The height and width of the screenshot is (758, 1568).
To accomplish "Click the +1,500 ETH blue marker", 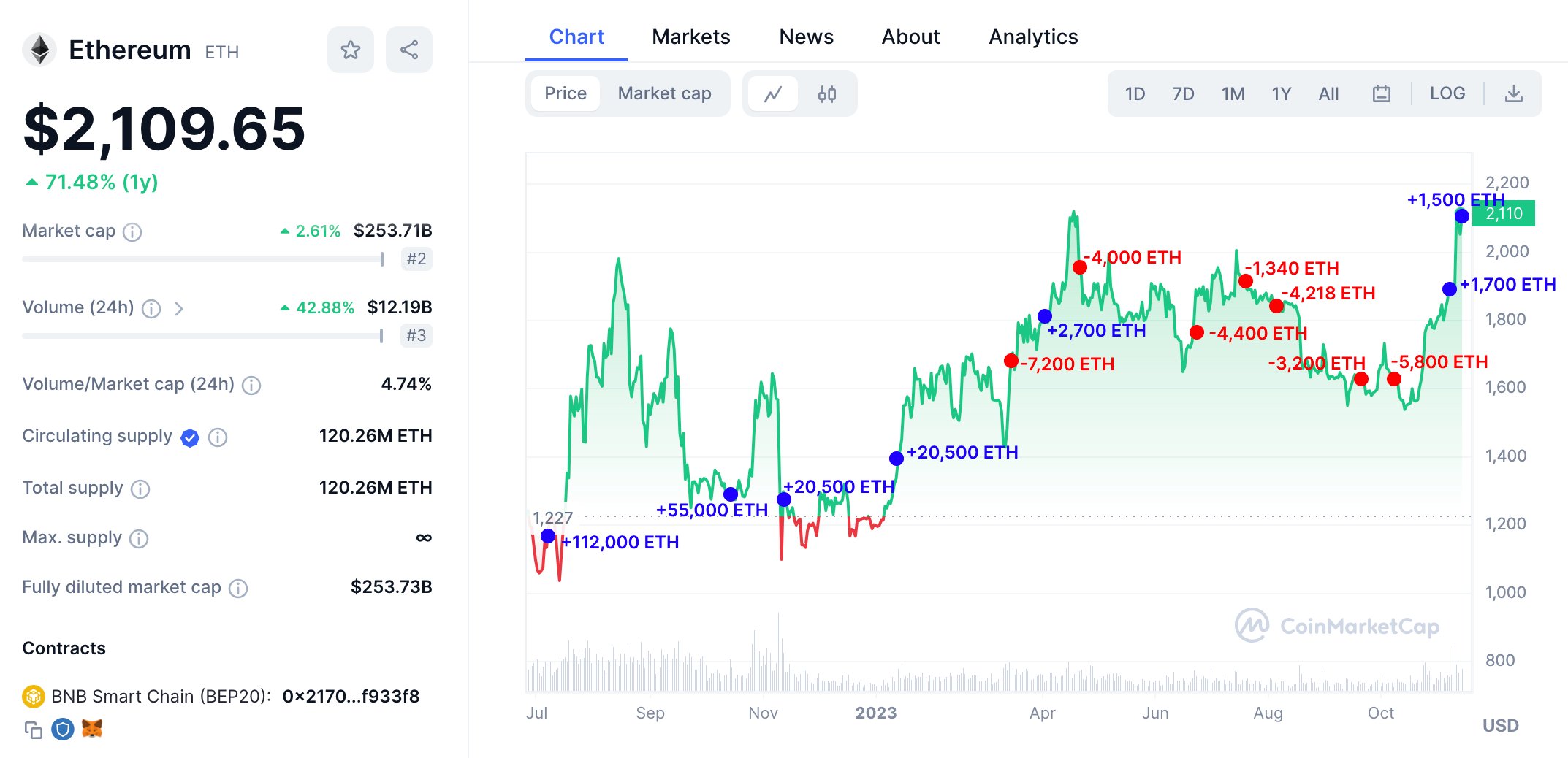I will tap(1462, 216).
